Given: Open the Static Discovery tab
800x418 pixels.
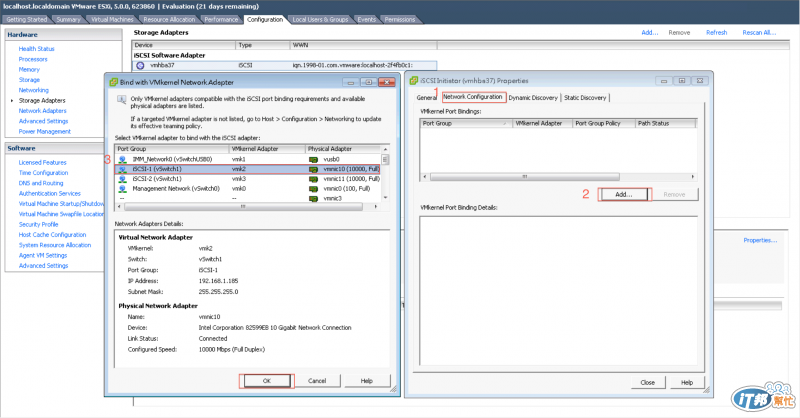Looking at the screenshot, I should coord(585,97).
